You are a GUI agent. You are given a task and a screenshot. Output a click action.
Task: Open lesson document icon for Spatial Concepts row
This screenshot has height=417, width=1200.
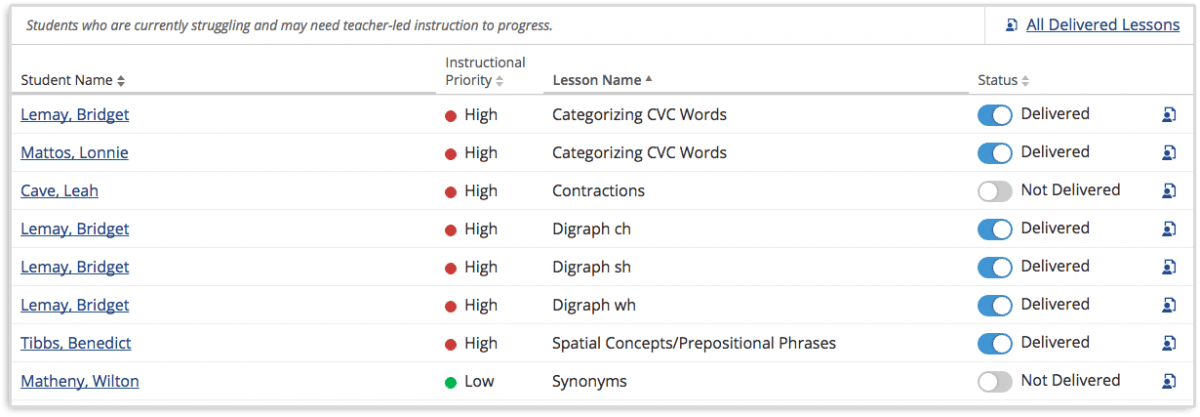(x=1168, y=343)
